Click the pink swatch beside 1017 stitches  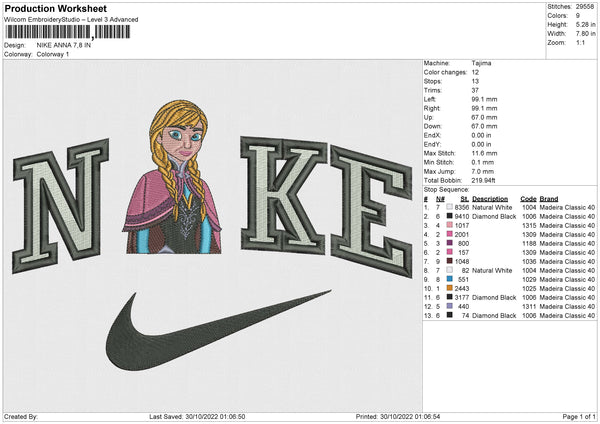[x=449, y=225]
